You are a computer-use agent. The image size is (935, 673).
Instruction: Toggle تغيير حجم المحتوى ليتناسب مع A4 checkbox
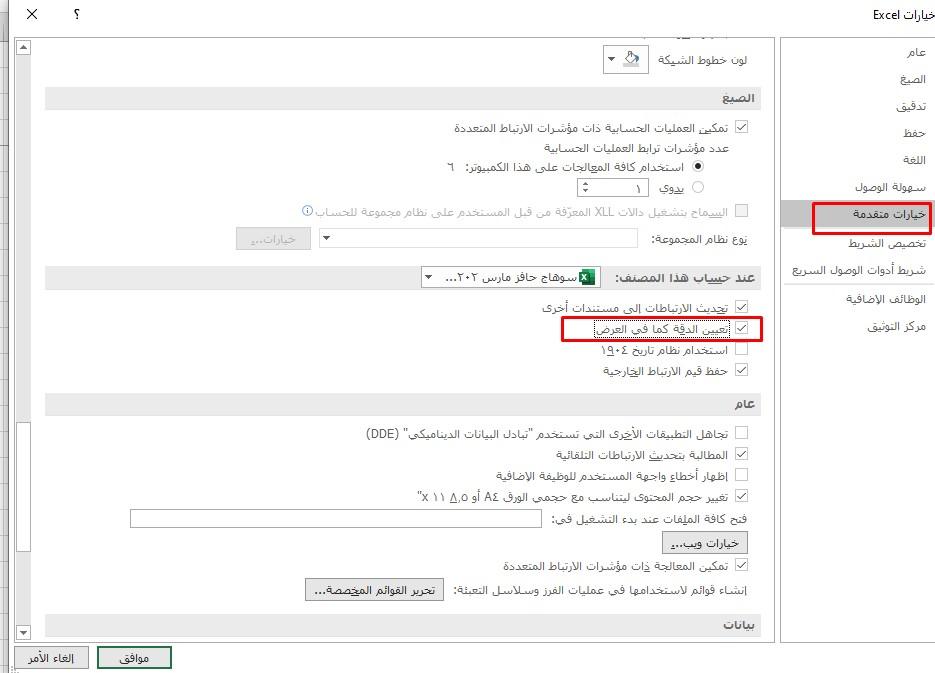[741, 496]
